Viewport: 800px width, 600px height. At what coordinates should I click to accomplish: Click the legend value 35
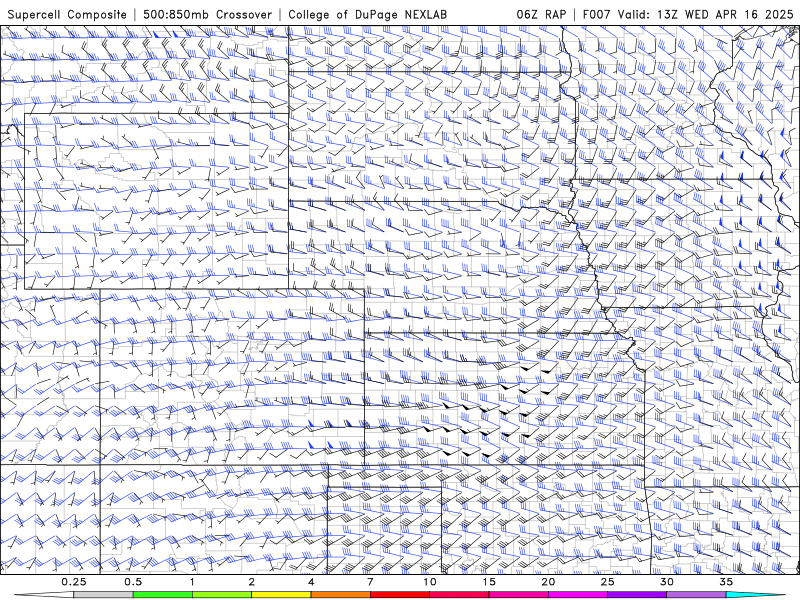(x=726, y=582)
